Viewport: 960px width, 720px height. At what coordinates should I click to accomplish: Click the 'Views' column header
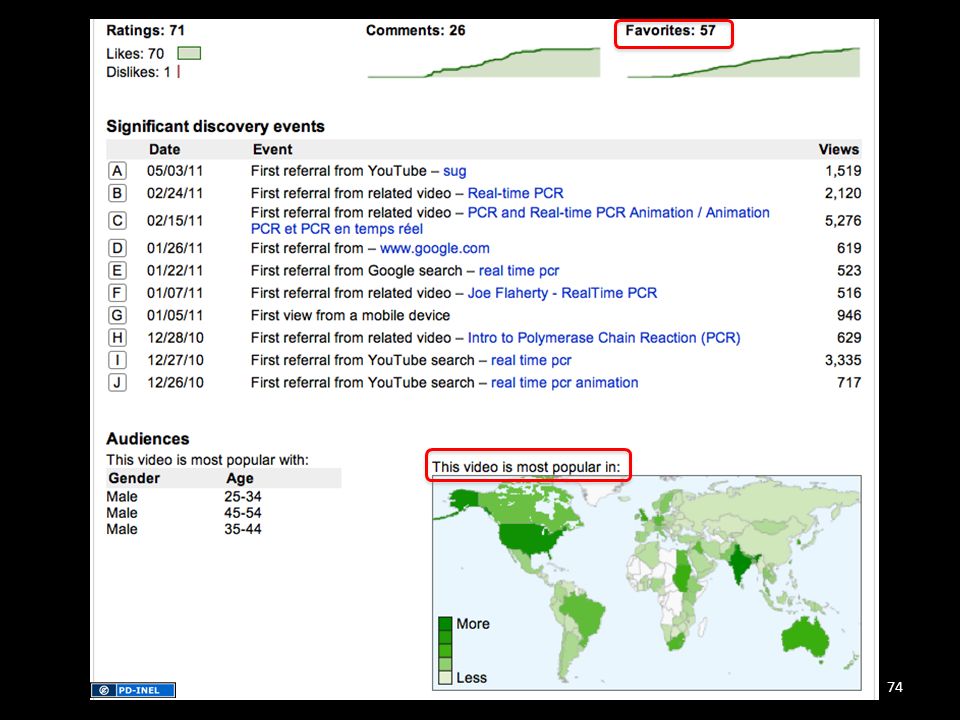click(x=839, y=149)
